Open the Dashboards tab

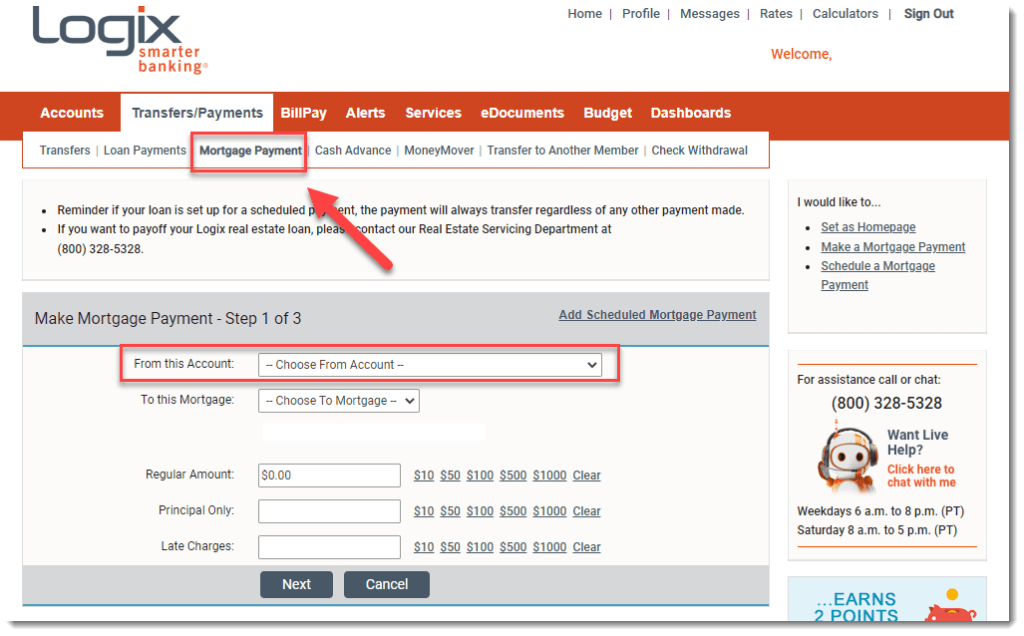pyautogui.click(x=690, y=113)
